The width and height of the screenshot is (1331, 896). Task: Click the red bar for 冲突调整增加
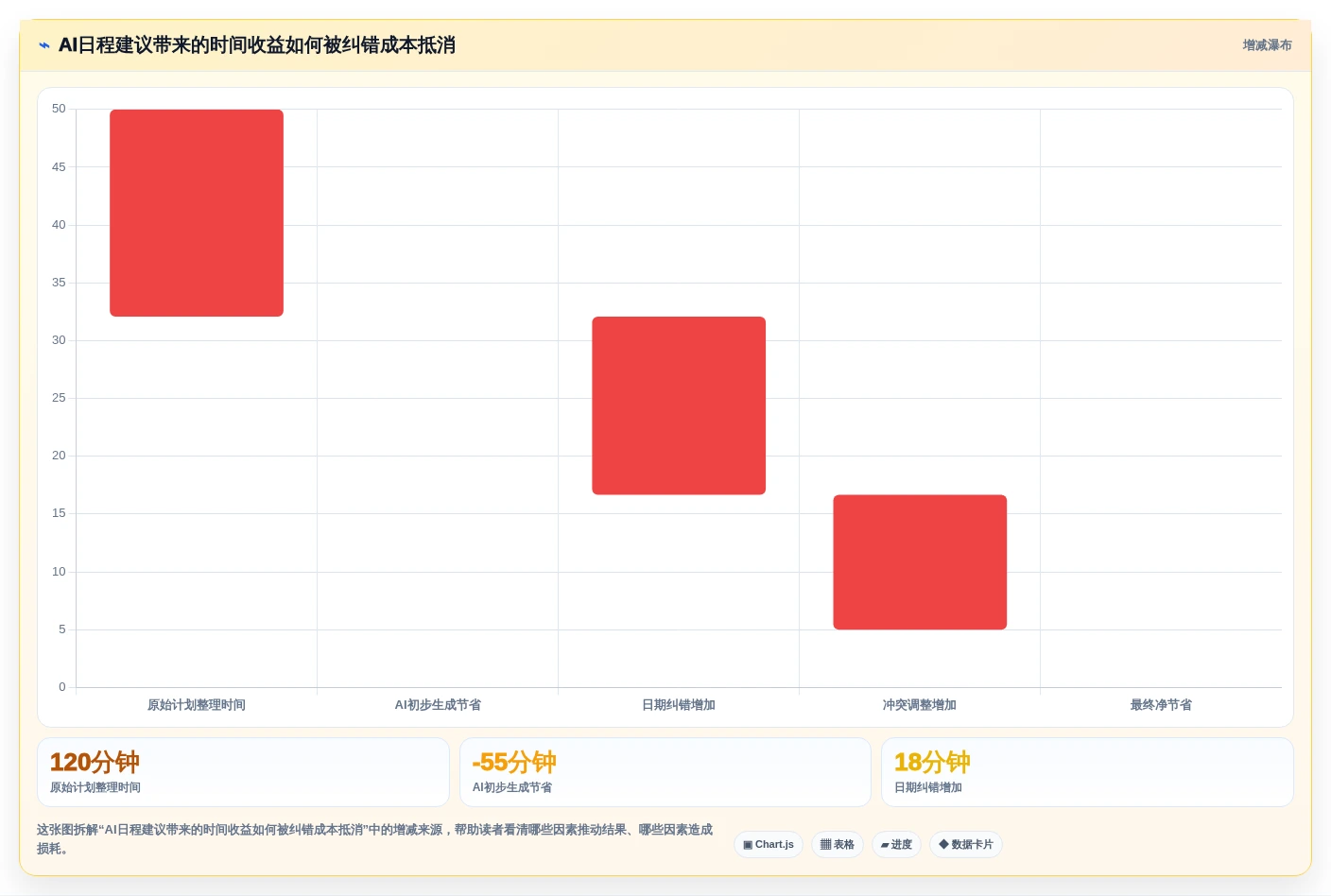[920, 562]
